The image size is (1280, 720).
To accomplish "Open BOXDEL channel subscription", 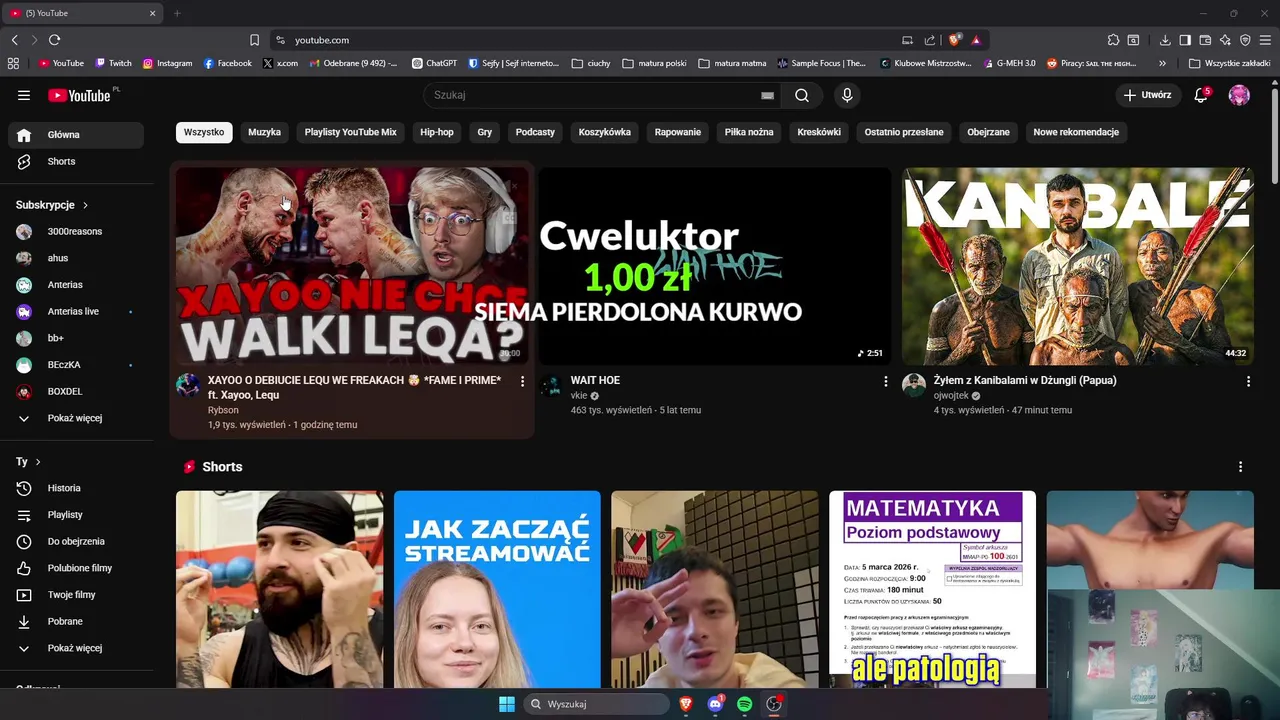I will coord(78,391).
